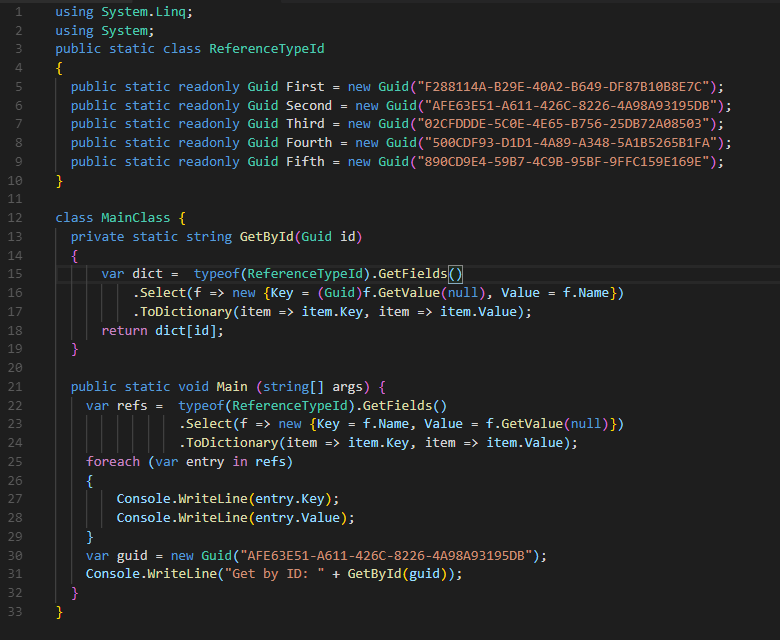The height and width of the screenshot is (640, 780).
Task: Click the GetById method name in its declaration
Action: pyautogui.click(x=270, y=237)
